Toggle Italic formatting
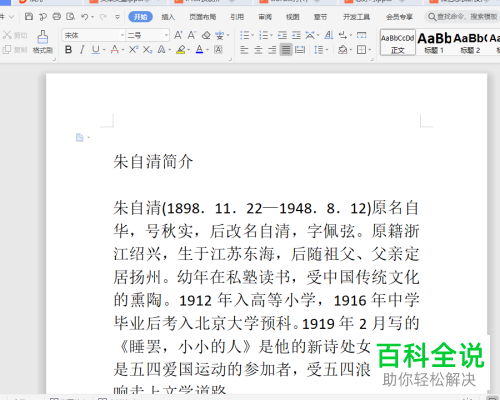Viewport: 500px width, 400px height. click(82, 50)
